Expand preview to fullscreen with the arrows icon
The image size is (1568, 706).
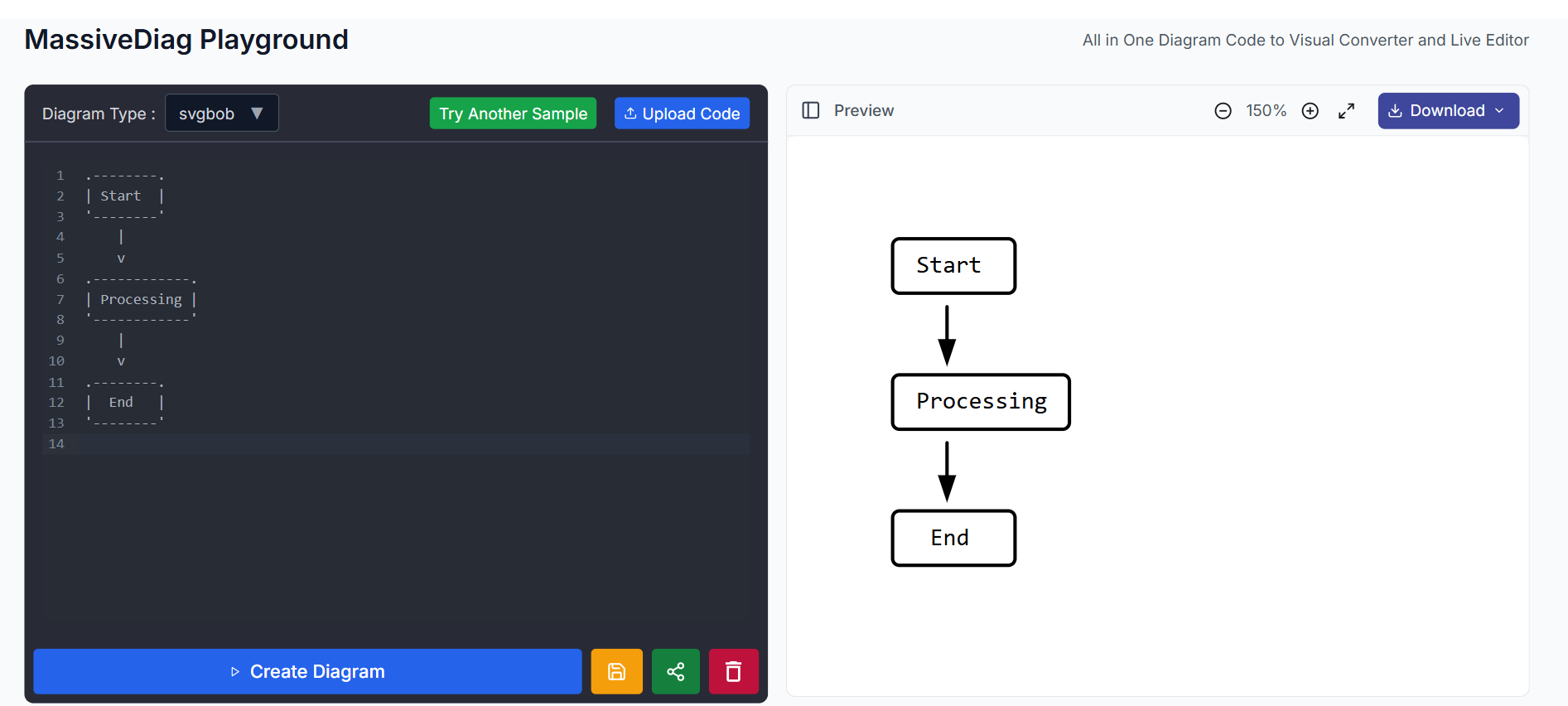[x=1346, y=111]
